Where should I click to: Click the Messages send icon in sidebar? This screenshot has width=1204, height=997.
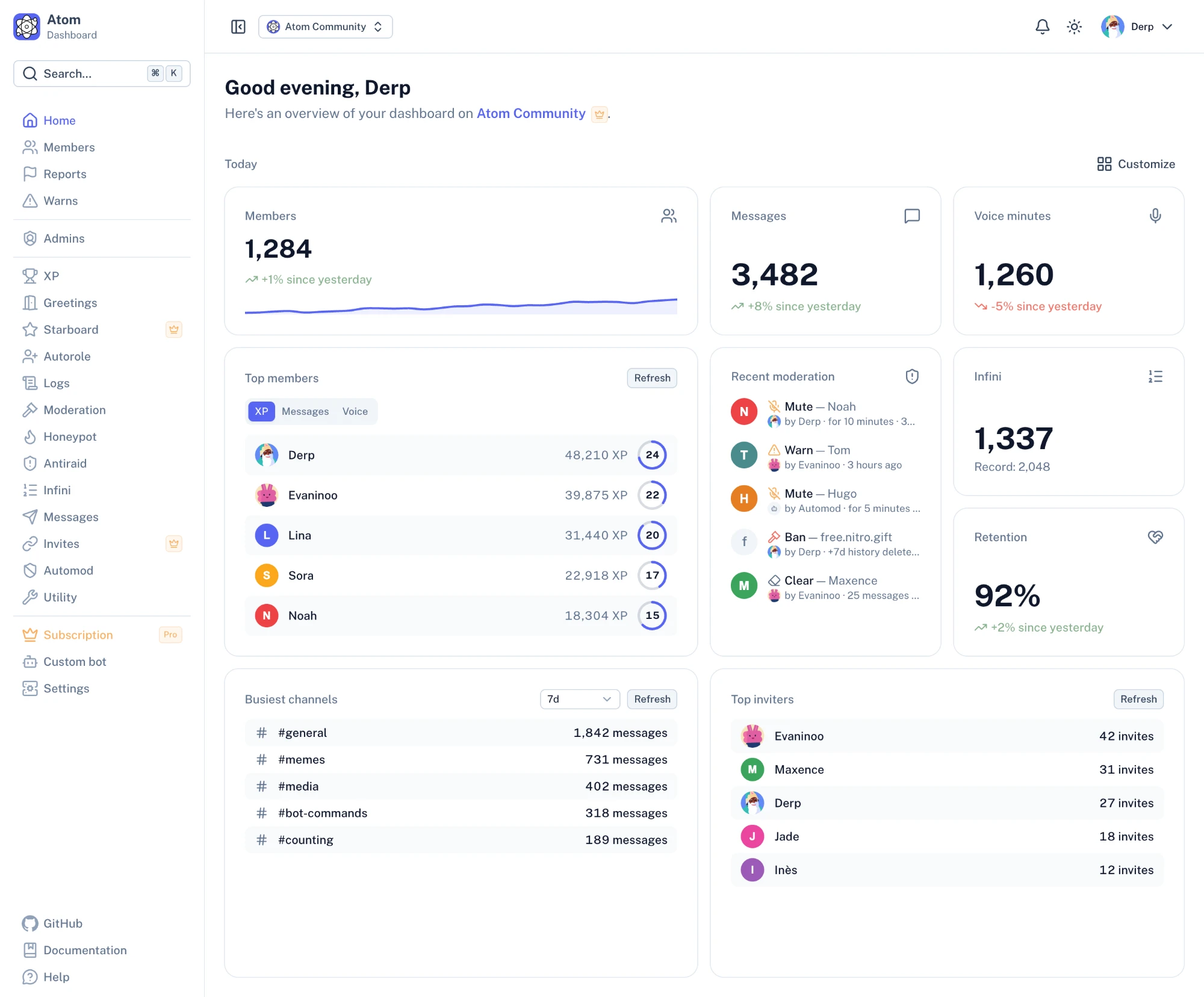coord(30,517)
